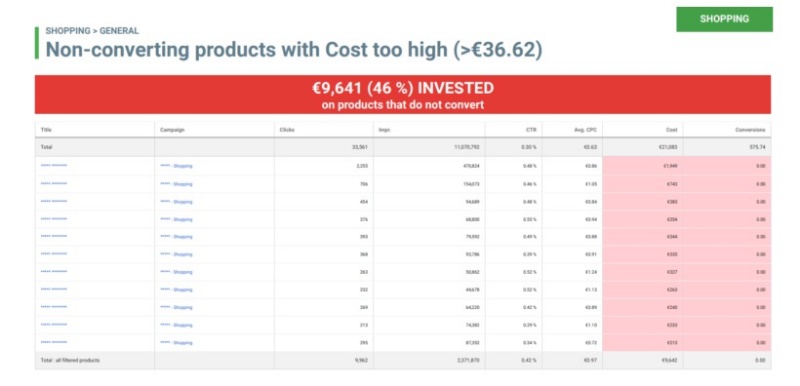
Task: Open product title link in the 2,255 clicks row
Action: pos(54,165)
